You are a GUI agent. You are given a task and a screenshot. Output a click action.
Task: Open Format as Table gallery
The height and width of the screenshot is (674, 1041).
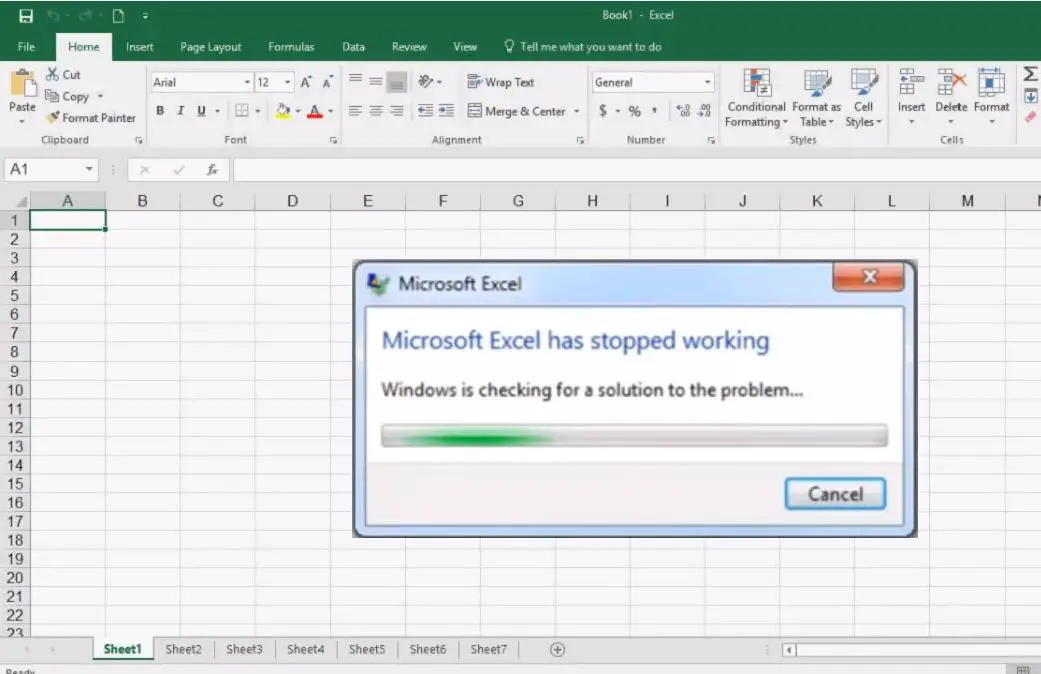click(817, 98)
